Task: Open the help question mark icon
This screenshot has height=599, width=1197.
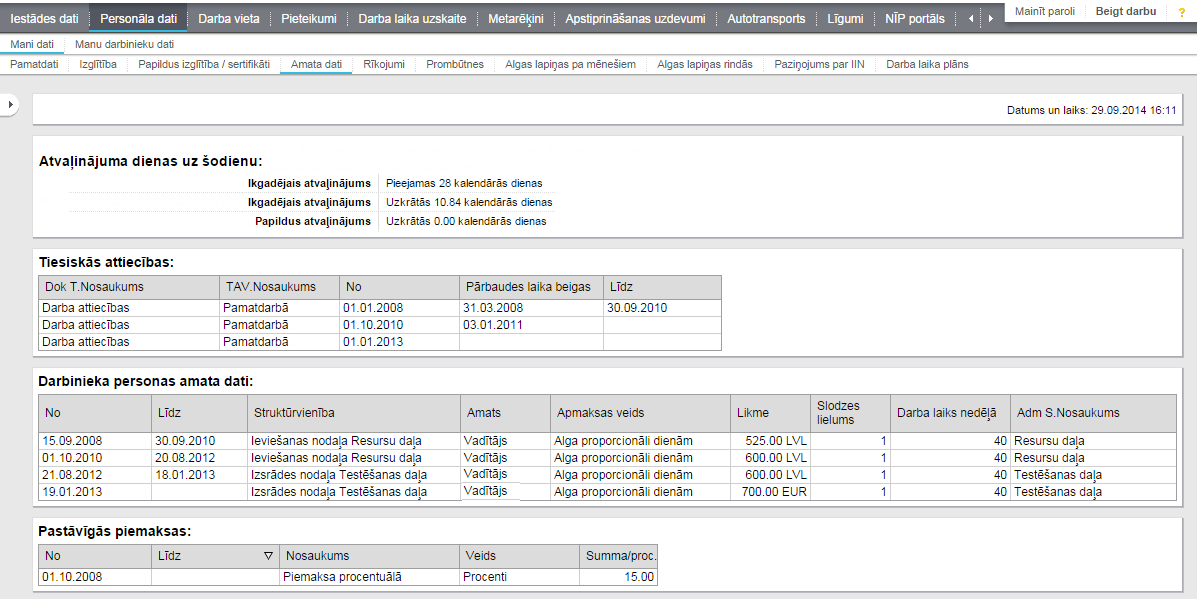Action: [1182, 12]
